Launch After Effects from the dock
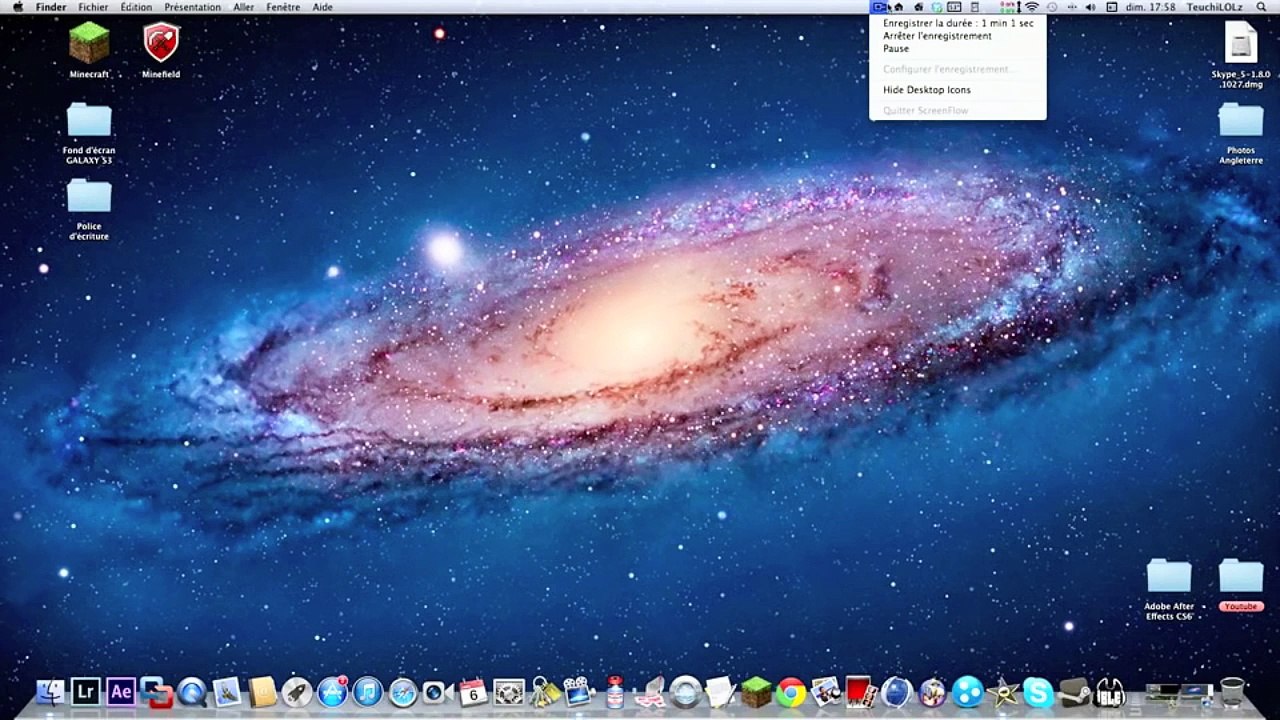Image resolution: width=1280 pixels, height=720 pixels. pos(121,691)
